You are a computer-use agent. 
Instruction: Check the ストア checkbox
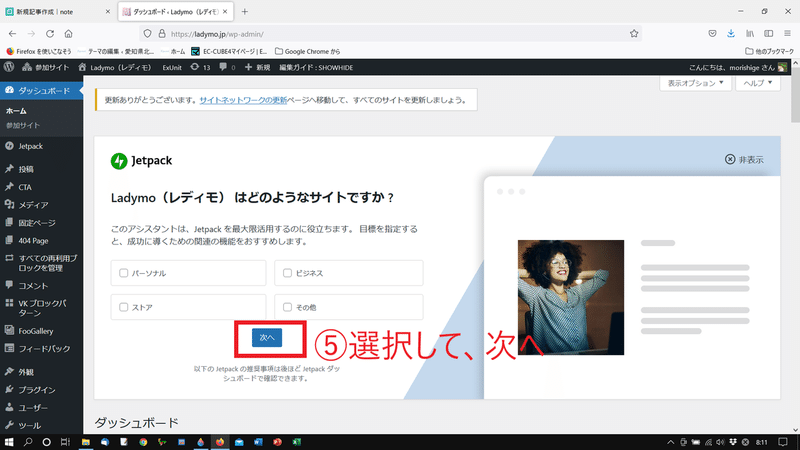[123, 307]
